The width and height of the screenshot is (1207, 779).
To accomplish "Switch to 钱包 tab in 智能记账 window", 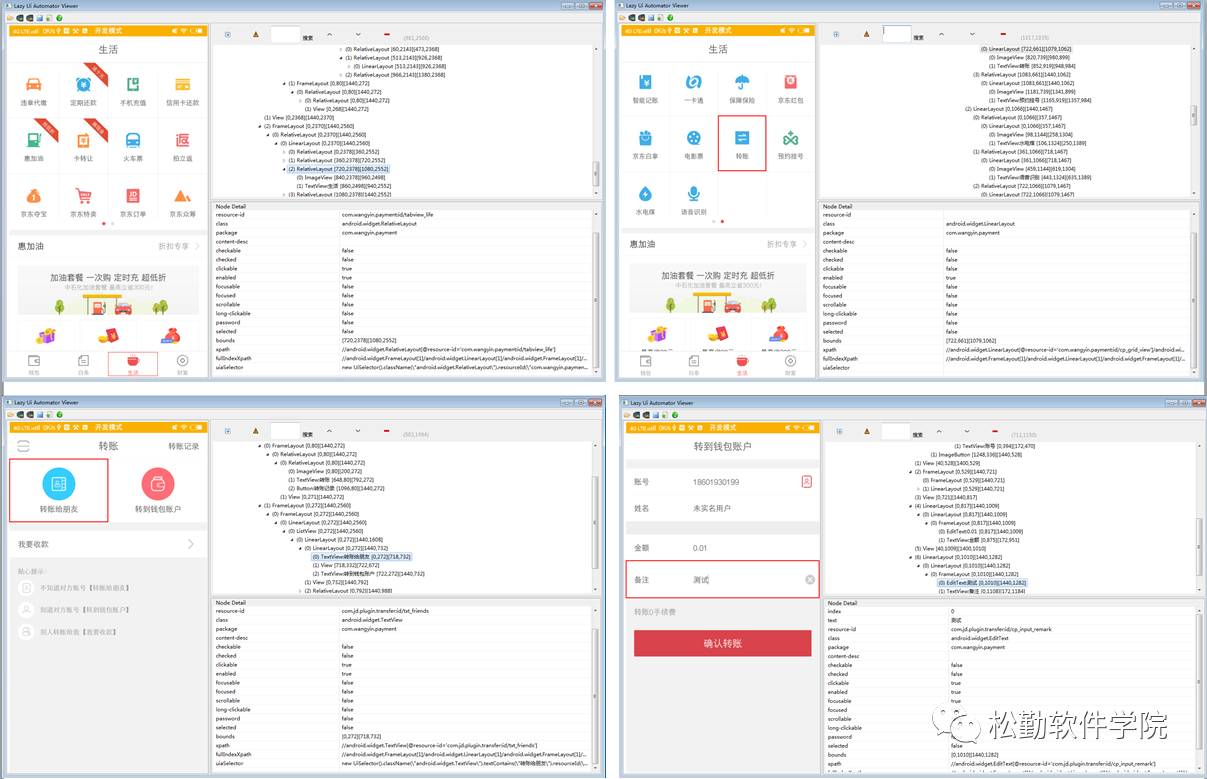I will (x=645, y=364).
